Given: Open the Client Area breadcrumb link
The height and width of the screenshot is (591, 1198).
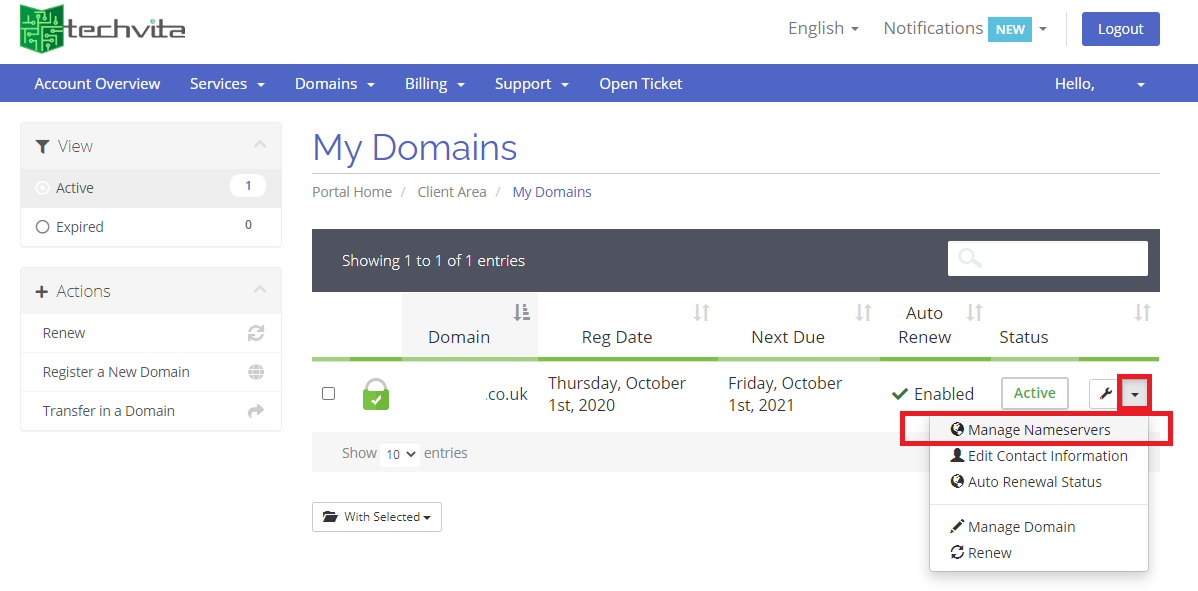Looking at the screenshot, I should [452, 191].
